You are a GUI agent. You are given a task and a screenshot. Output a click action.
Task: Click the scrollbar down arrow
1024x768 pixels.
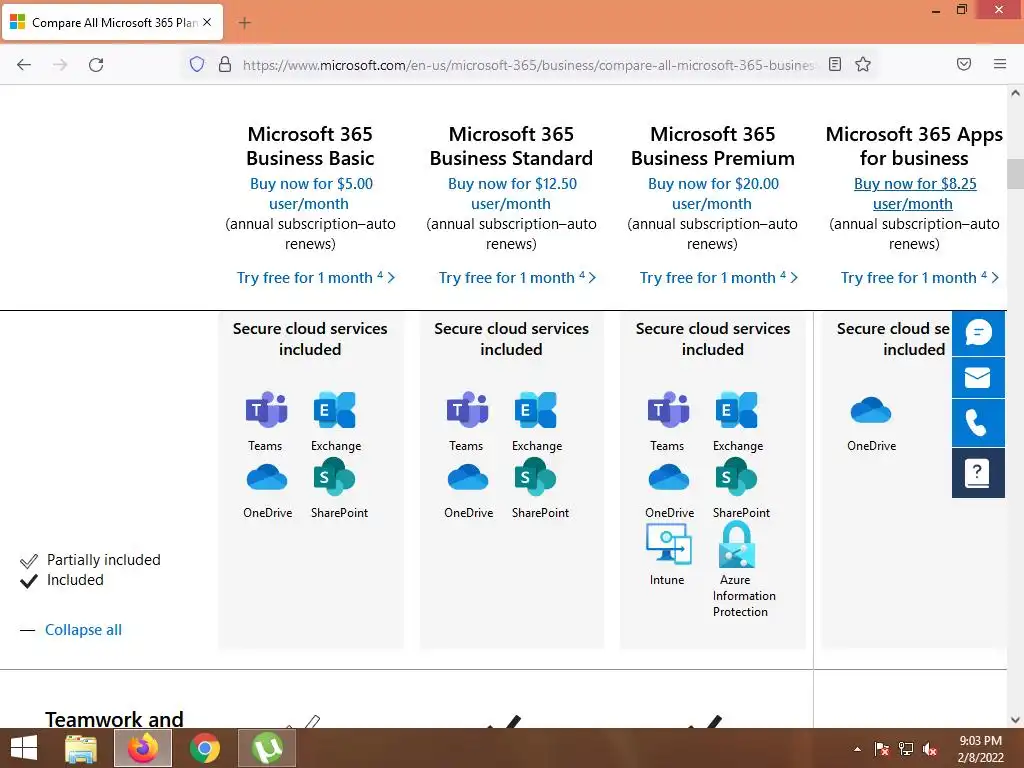[x=1015, y=720]
